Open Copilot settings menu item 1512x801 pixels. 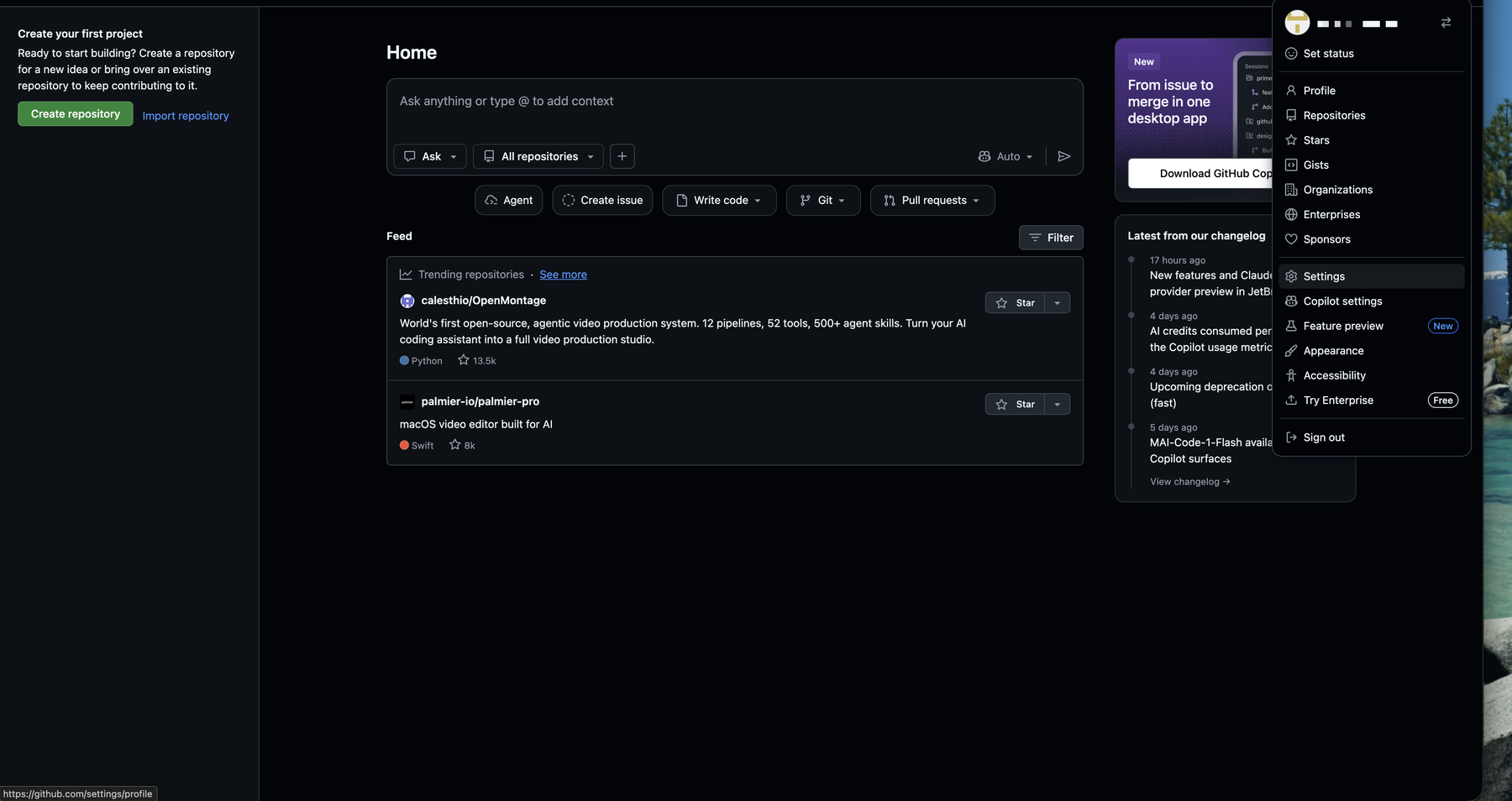1371,301
